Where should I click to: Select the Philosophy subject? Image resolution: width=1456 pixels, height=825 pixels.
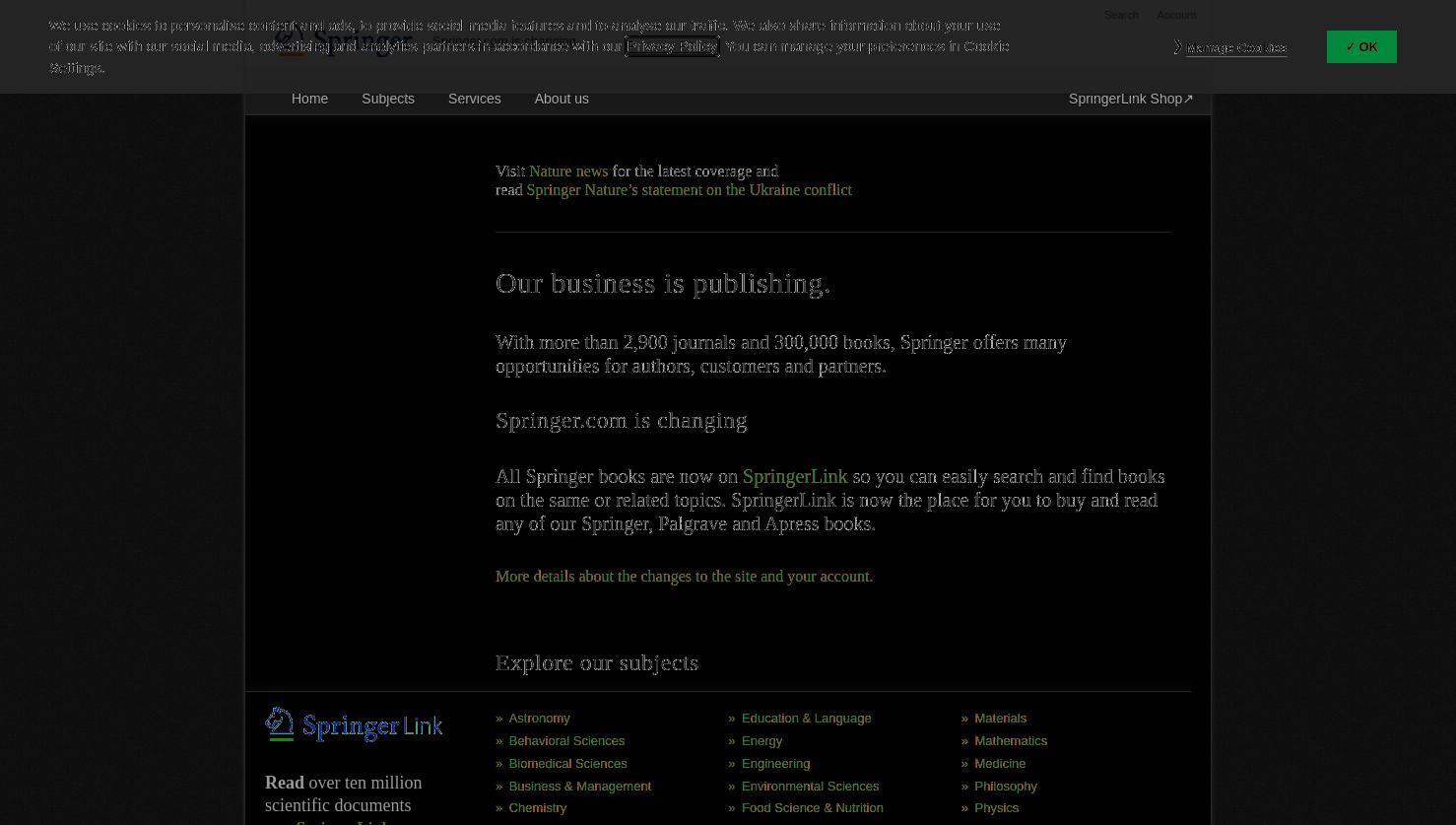click(x=1006, y=787)
